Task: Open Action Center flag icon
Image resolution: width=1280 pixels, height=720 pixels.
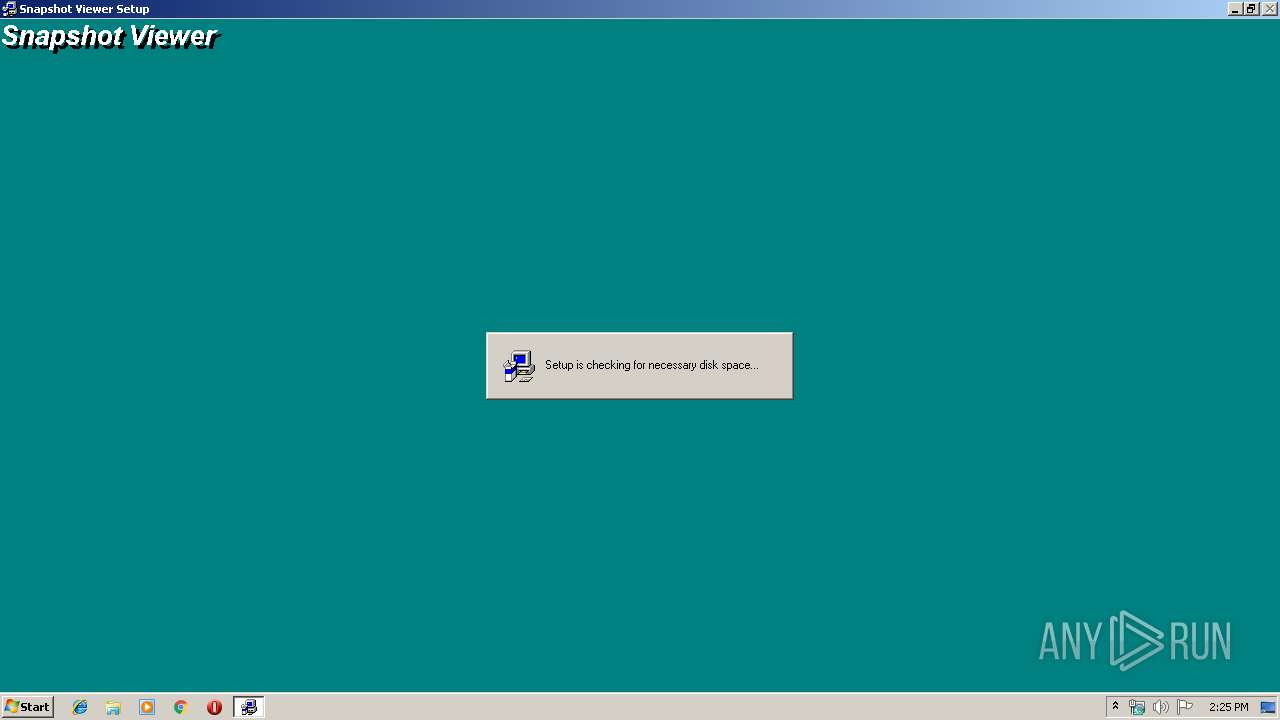Action: [1185, 707]
